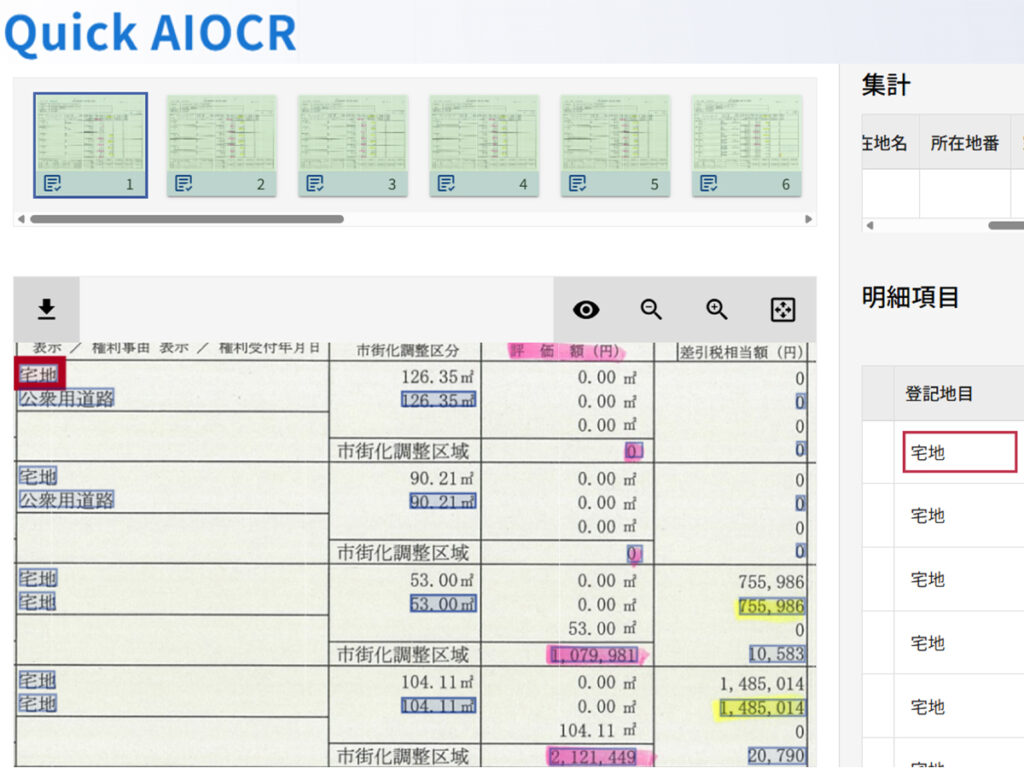Image resolution: width=1024 pixels, height=768 pixels.
Task: Zoom in on the document preview
Action: pyautogui.click(x=716, y=310)
